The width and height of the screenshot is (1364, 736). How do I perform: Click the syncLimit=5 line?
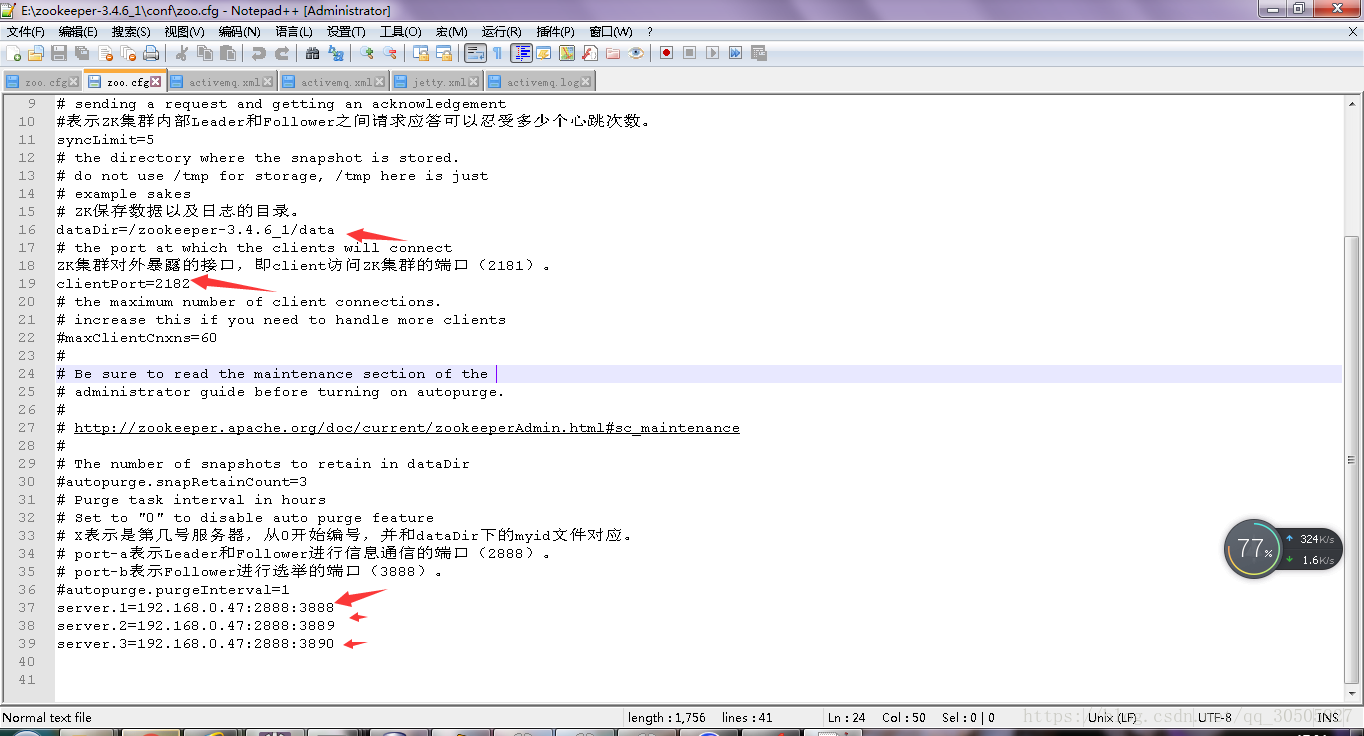105,140
